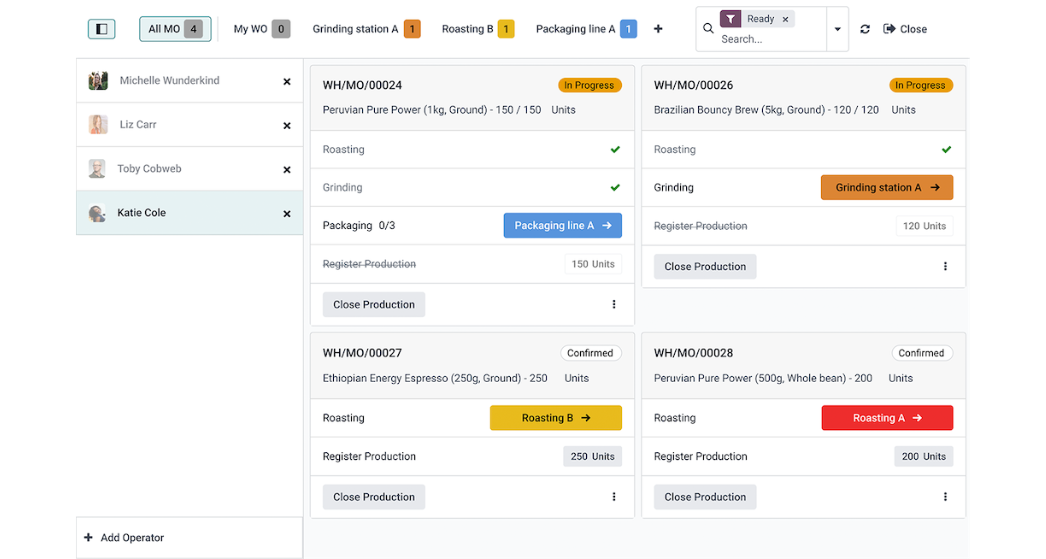This screenshot has width=1046, height=559.
Task: Click the refresh icon in toolbar
Action: coord(865,29)
